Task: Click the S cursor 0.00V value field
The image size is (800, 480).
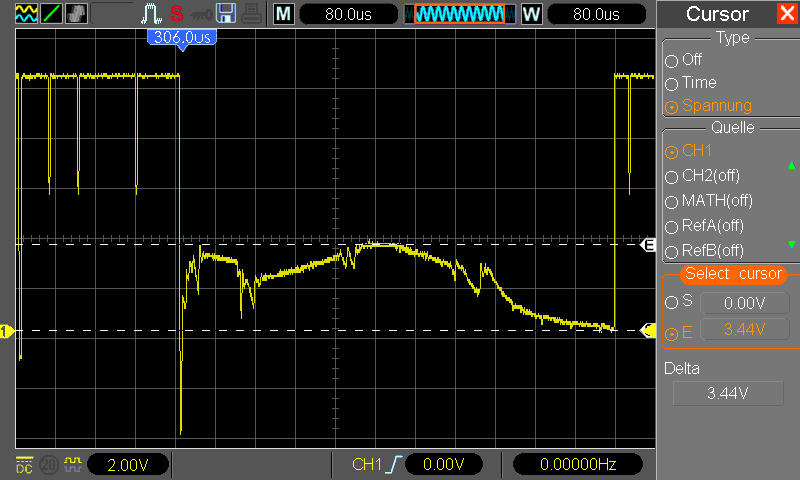Action: coord(745,303)
